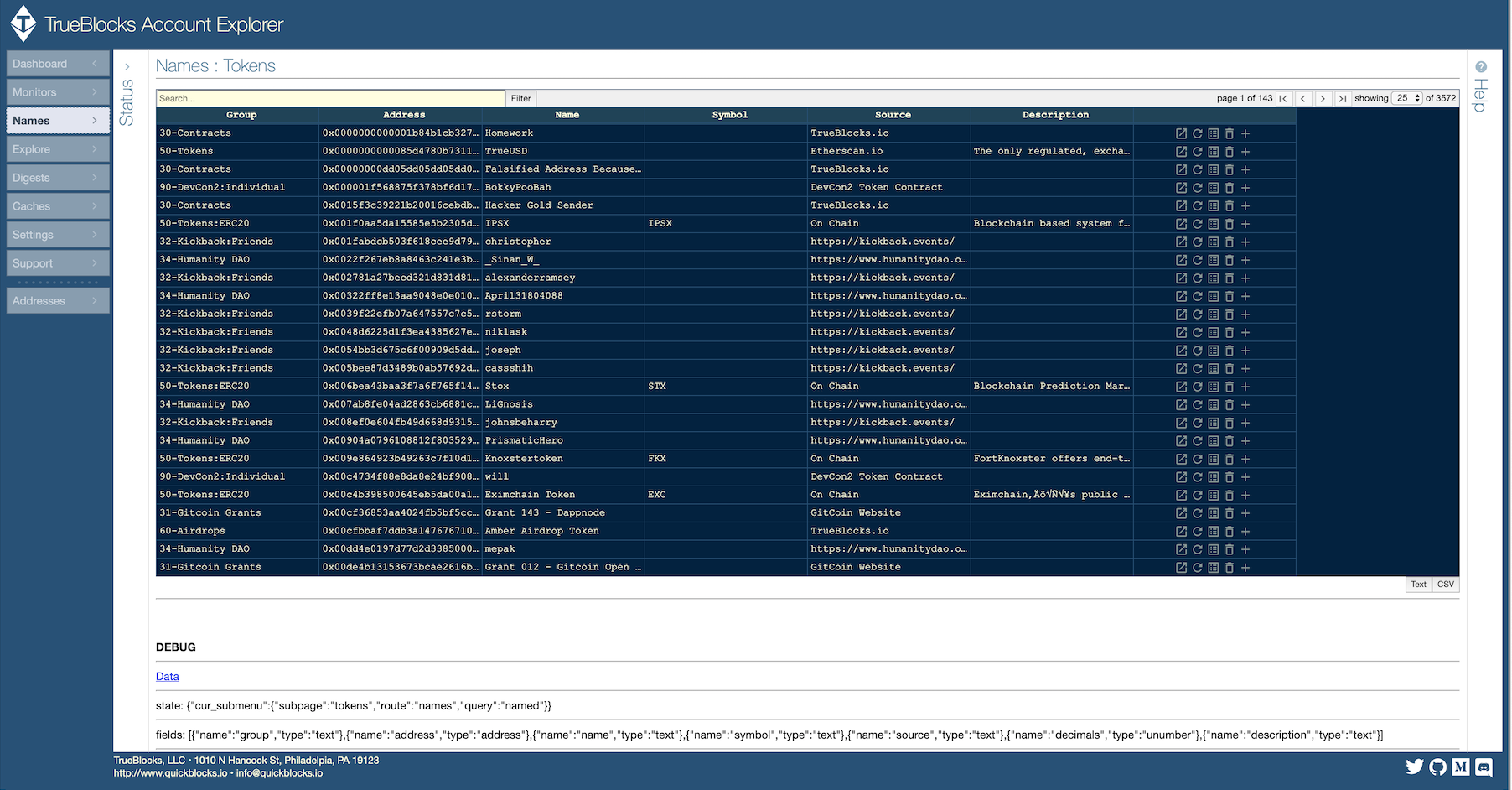Expand the Dashboard menu chevron
The height and width of the screenshot is (790, 1512).
(x=95, y=64)
